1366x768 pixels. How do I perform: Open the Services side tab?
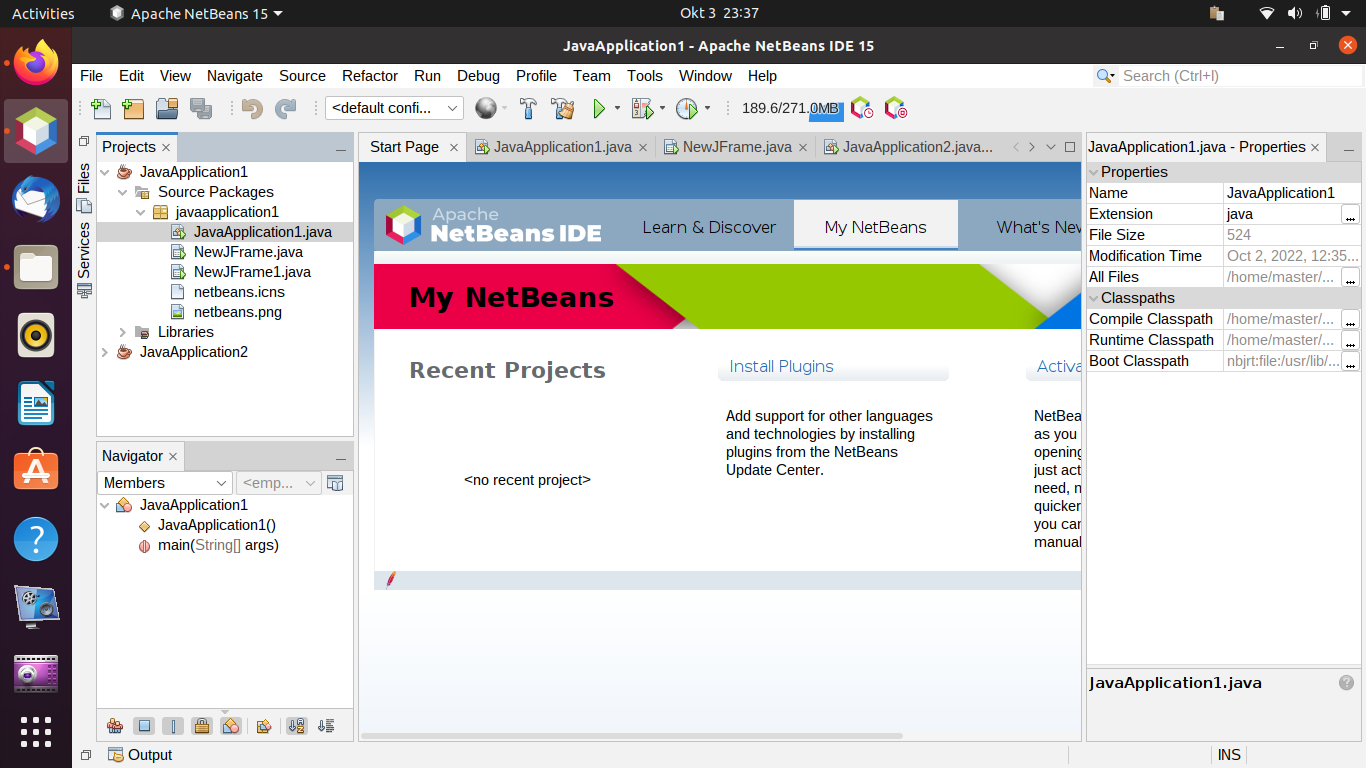(84, 259)
